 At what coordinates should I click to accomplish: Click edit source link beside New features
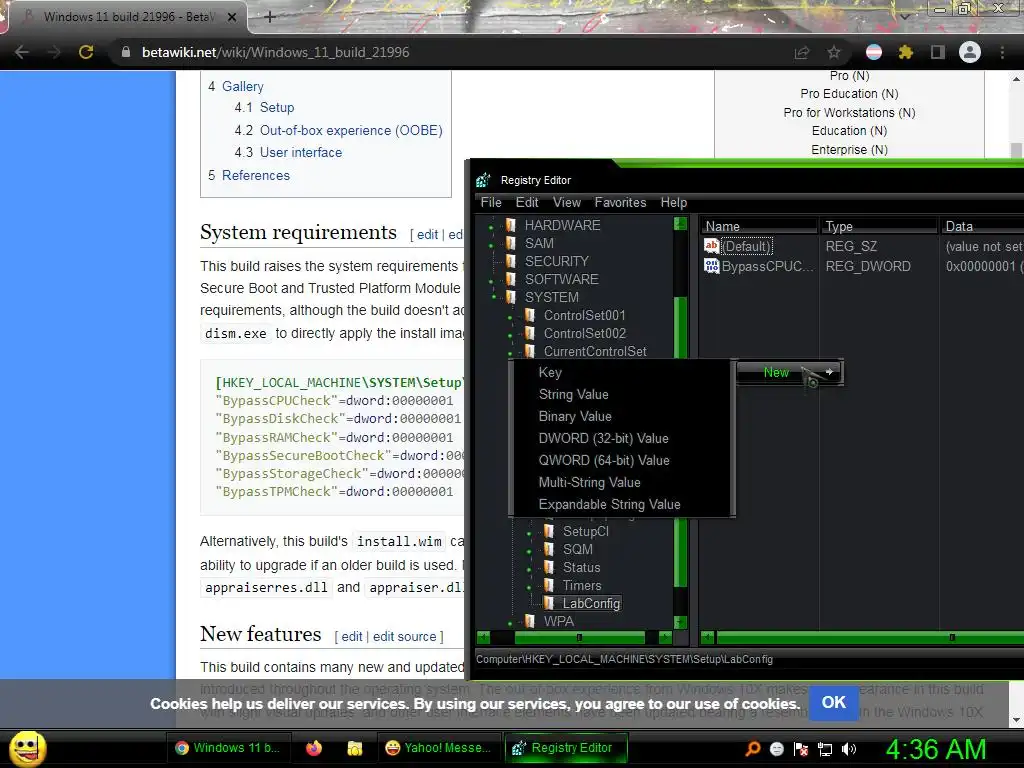(404, 637)
